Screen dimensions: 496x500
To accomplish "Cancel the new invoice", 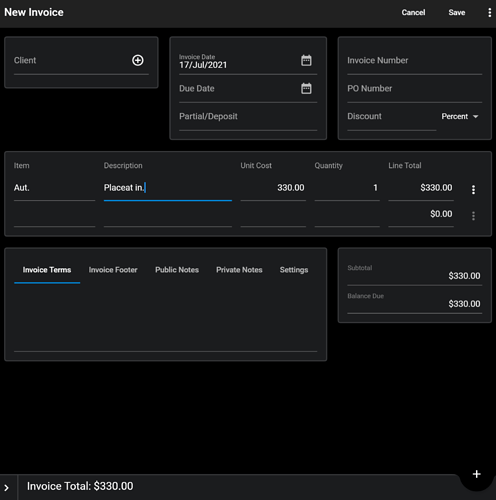I will click(413, 12).
